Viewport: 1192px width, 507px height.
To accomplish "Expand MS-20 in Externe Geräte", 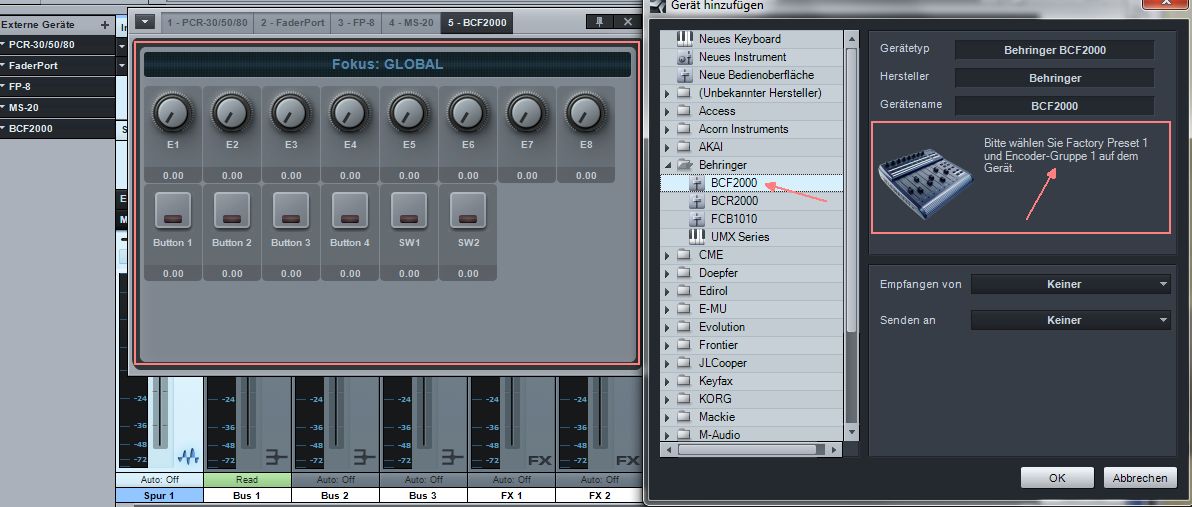I will pos(4,108).
